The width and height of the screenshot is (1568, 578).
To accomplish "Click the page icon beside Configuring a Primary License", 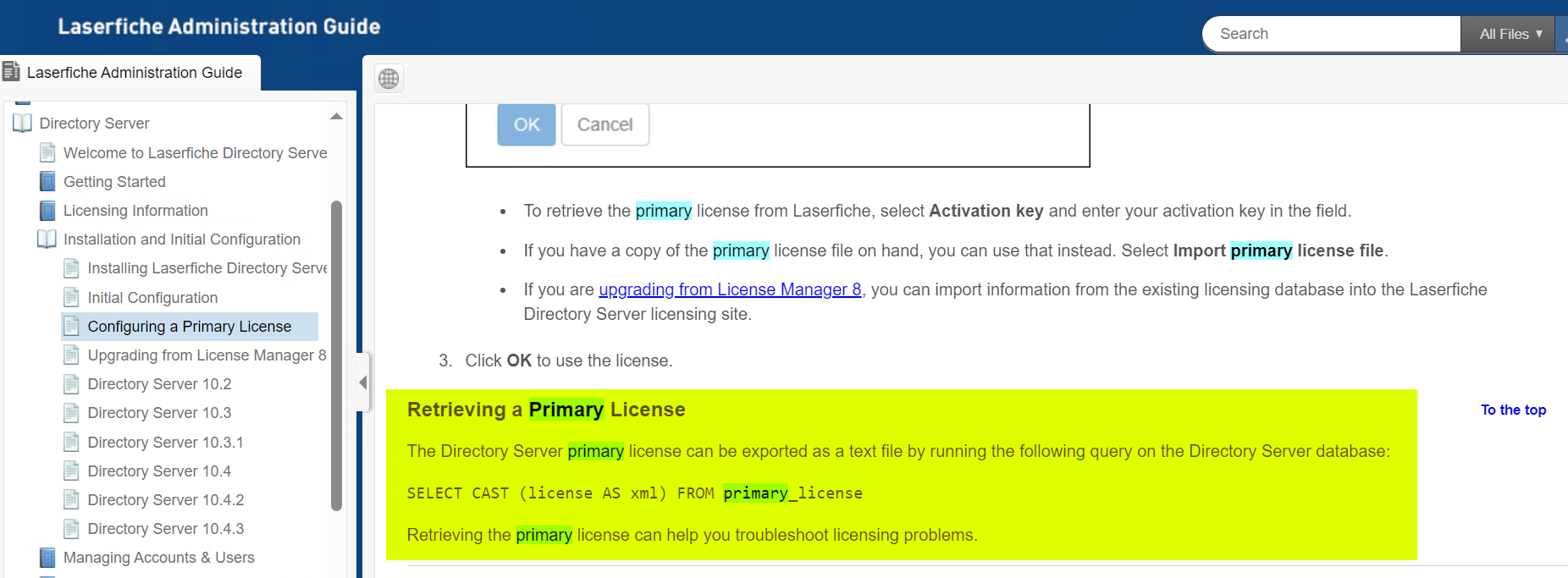I will (x=72, y=327).
